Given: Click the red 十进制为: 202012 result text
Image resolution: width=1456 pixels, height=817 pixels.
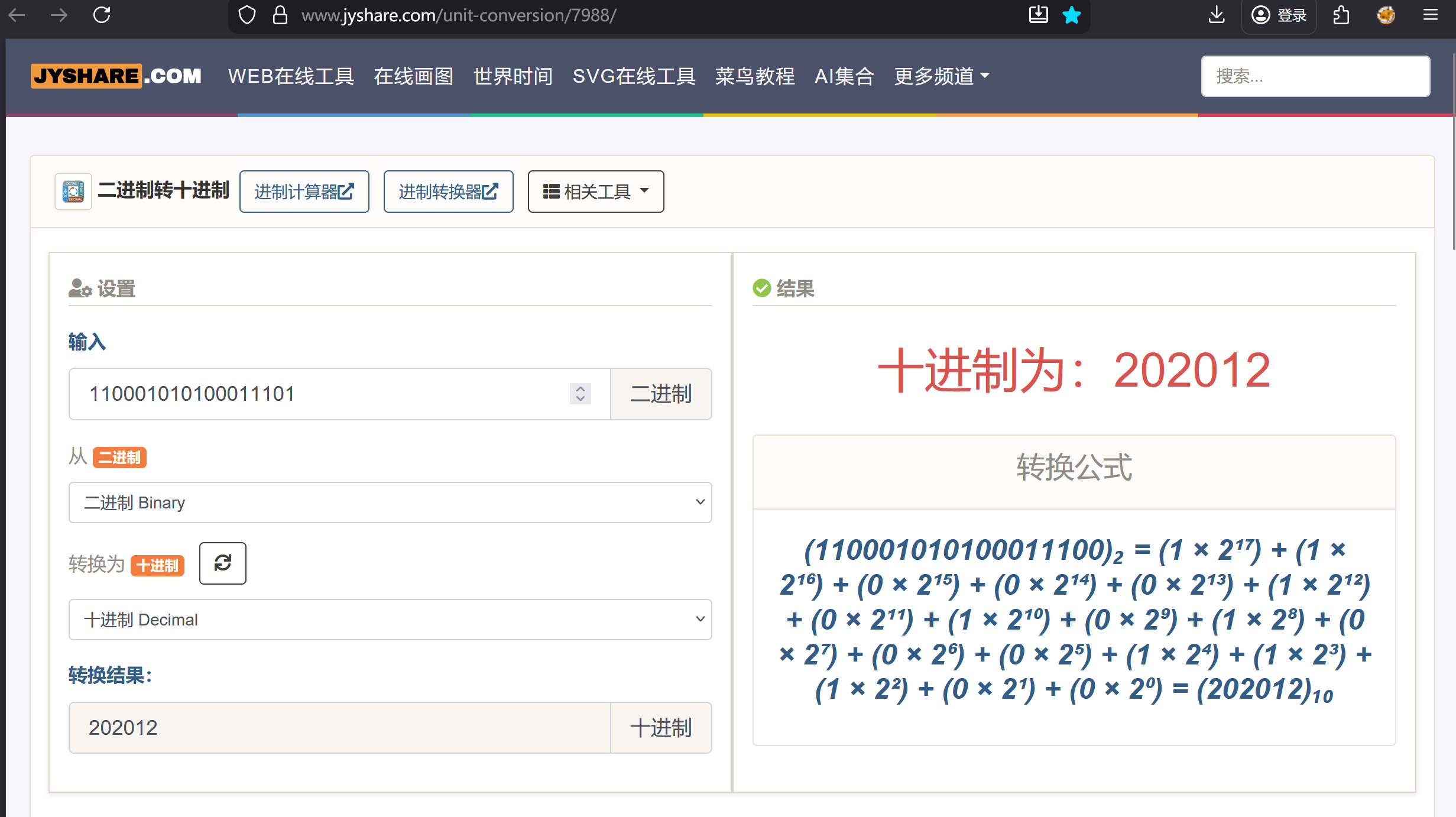Looking at the screenshot, I should 1074,371.
